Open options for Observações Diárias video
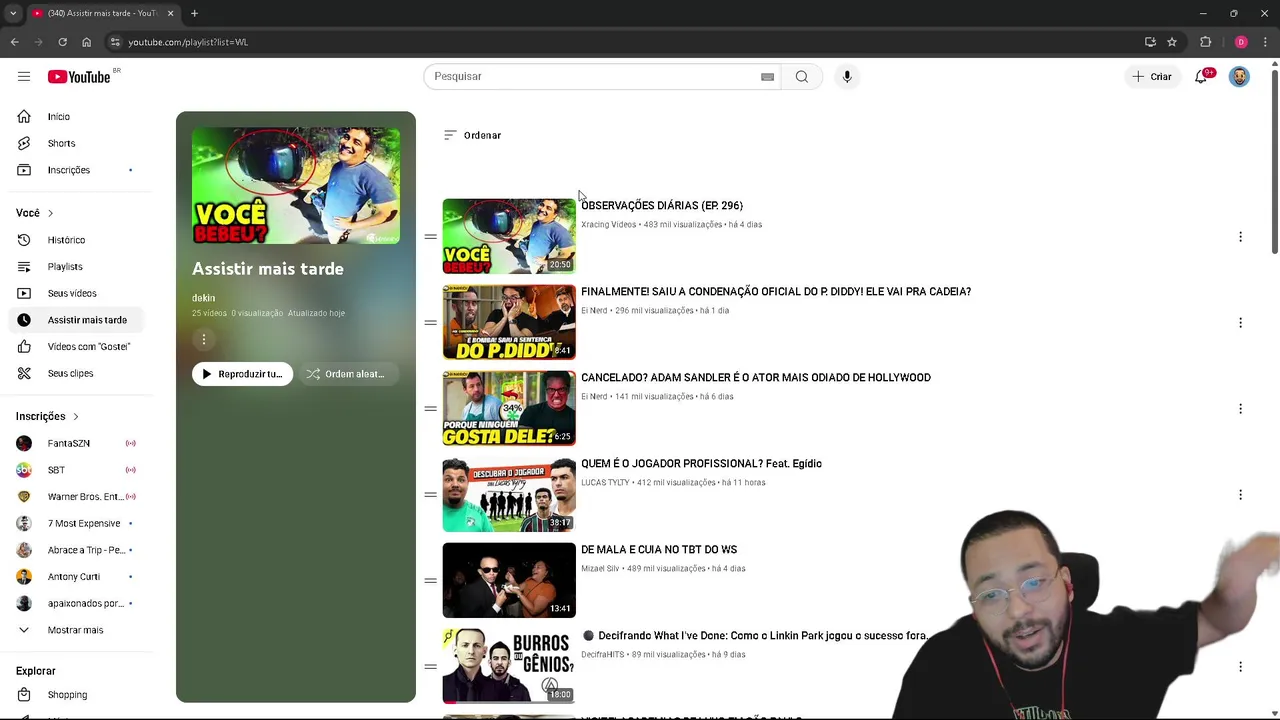 tap(1240, 237)
